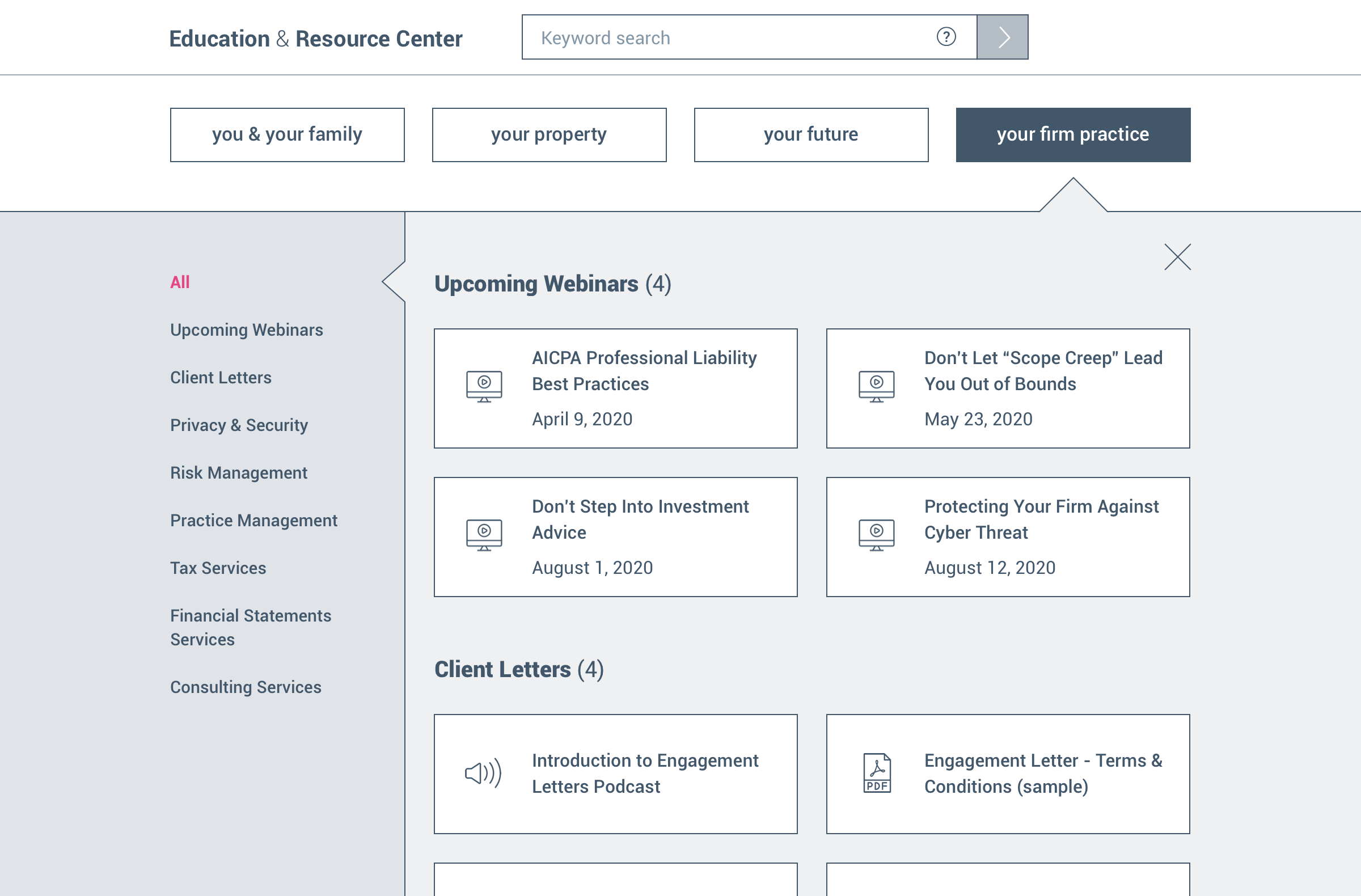Click webinar icon on Cyber Threat card

pos(876,535)
